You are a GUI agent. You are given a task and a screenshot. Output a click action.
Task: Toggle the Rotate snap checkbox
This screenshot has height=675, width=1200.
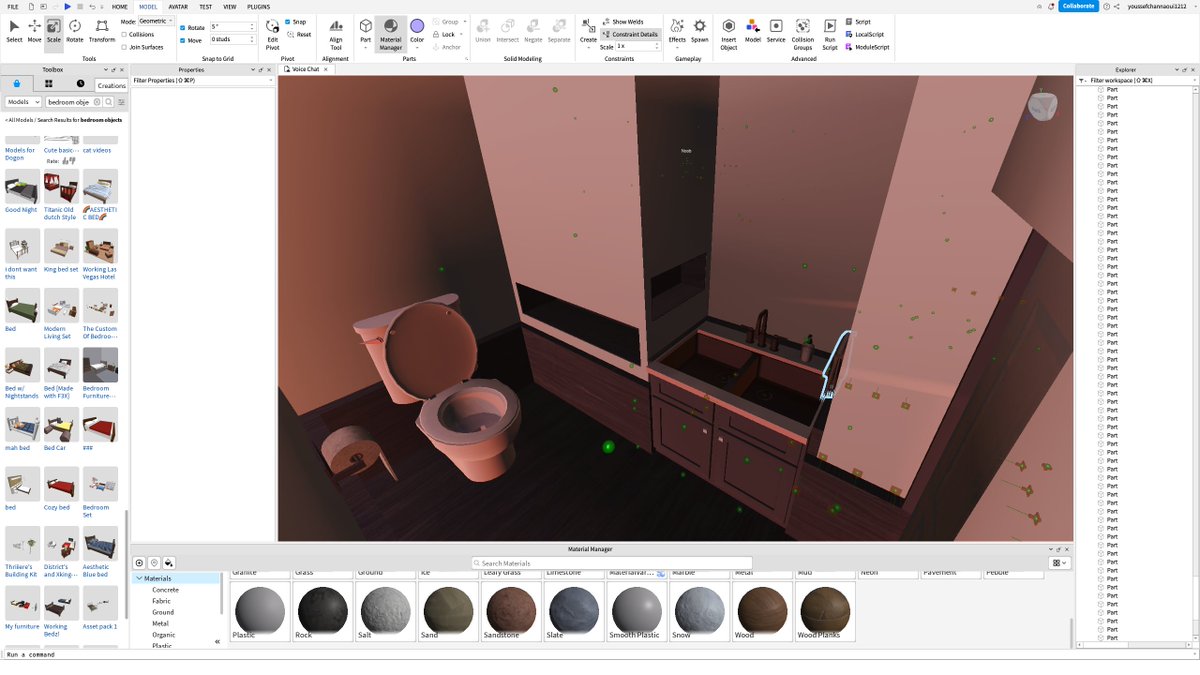(183, 27)
